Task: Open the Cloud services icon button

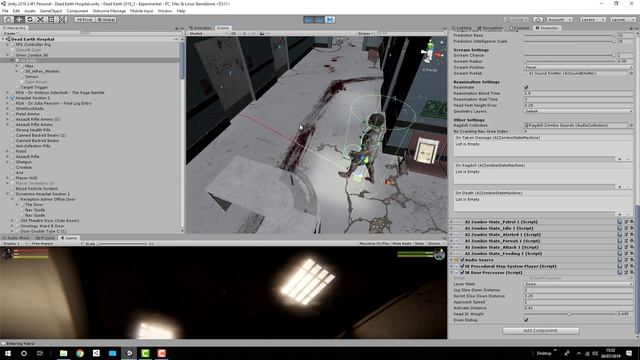Action: [x=538, y=20]
